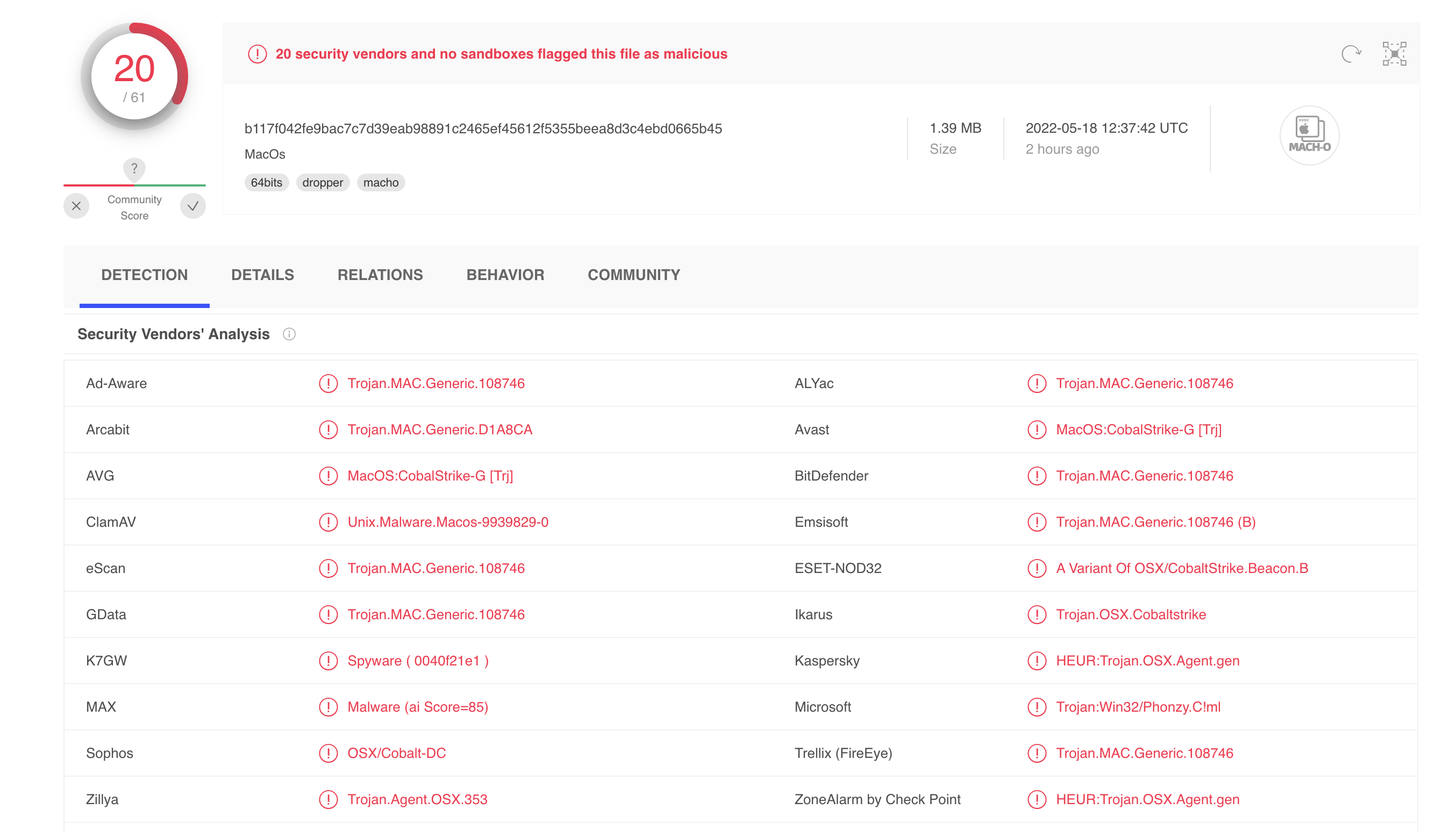View the COMMUNITY tab
This screenshot has width=1456, height=831.
(633, 275)
